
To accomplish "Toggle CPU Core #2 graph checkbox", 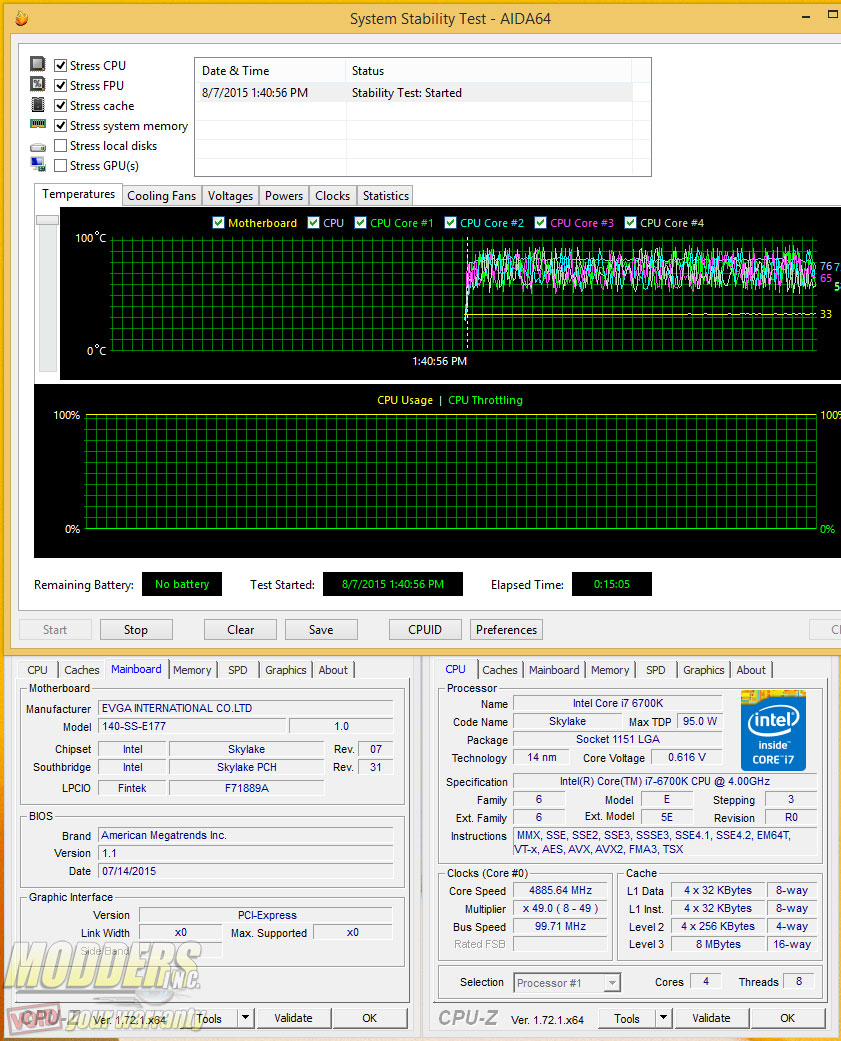I will pos(450,222).
